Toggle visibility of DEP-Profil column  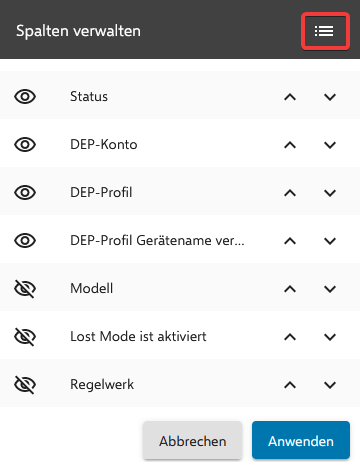(x=25, y=193)
